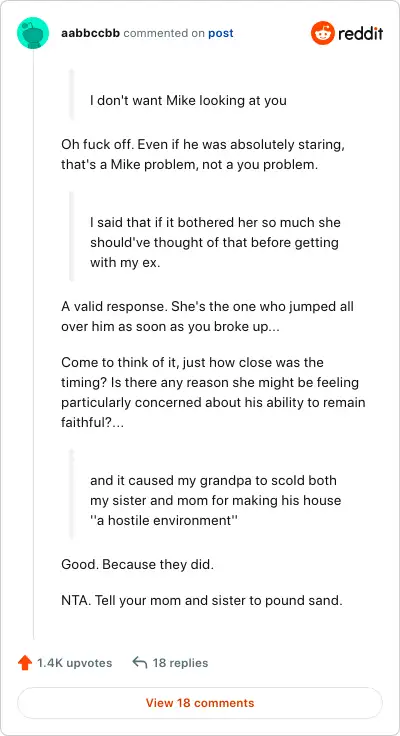Click the "NTA. Tell your mom and sister" line
400x736 pixels.
tap(202, 600)
